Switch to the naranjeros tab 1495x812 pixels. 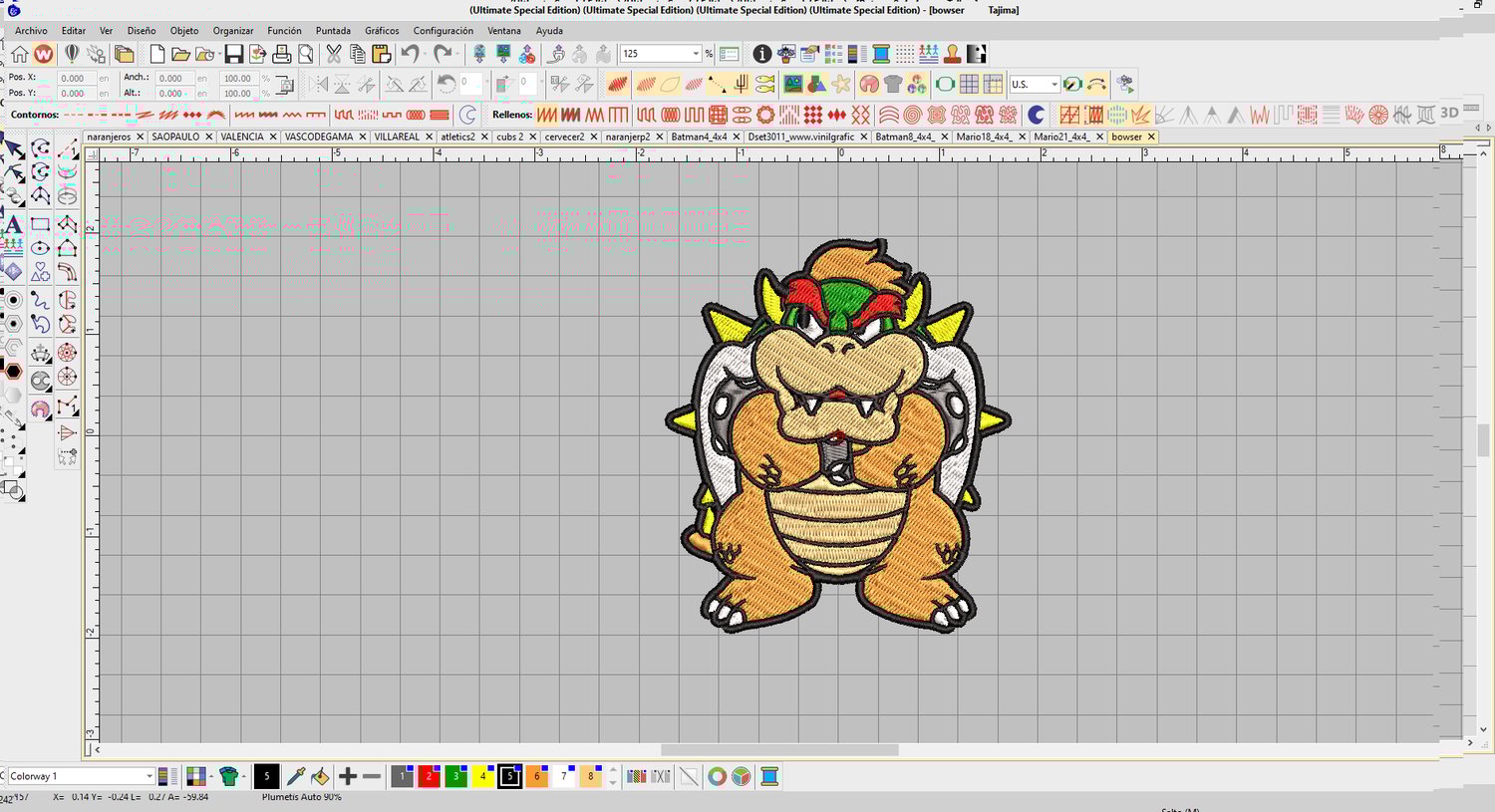coord(109,136)
